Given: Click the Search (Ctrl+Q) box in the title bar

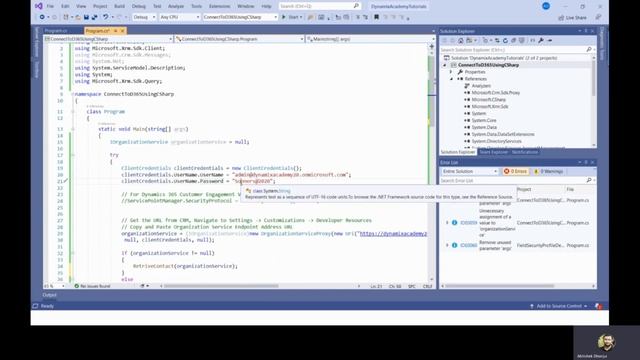Looking at the screenshot, I should tap(320, 6).
